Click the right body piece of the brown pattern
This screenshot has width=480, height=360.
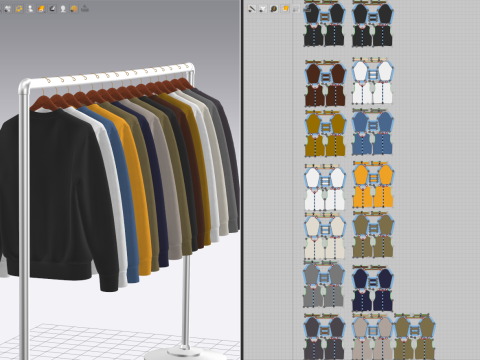click(335, 96)
